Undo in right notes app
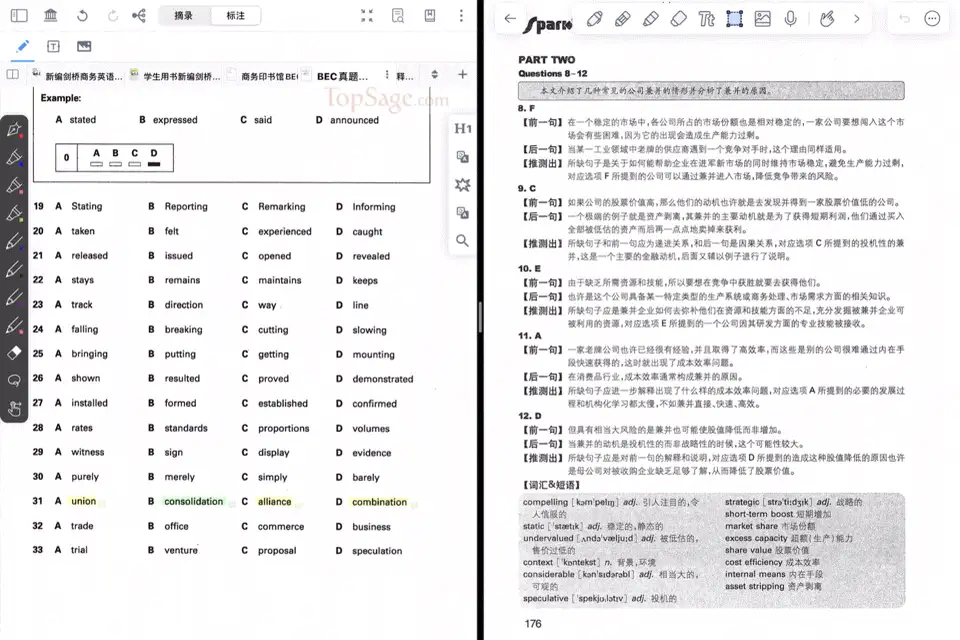The width and height of the screenshot is (960, 640). pyautogui.click(x=904, y=19)
